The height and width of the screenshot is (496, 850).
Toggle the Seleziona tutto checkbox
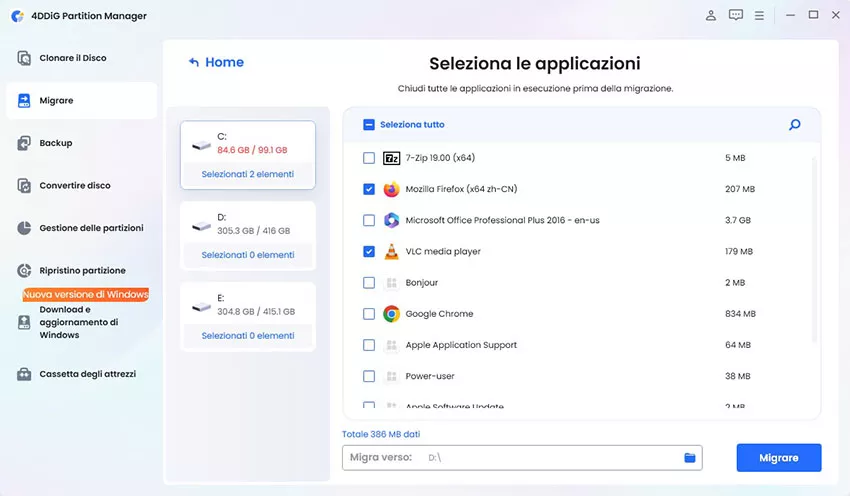point(369,125)
